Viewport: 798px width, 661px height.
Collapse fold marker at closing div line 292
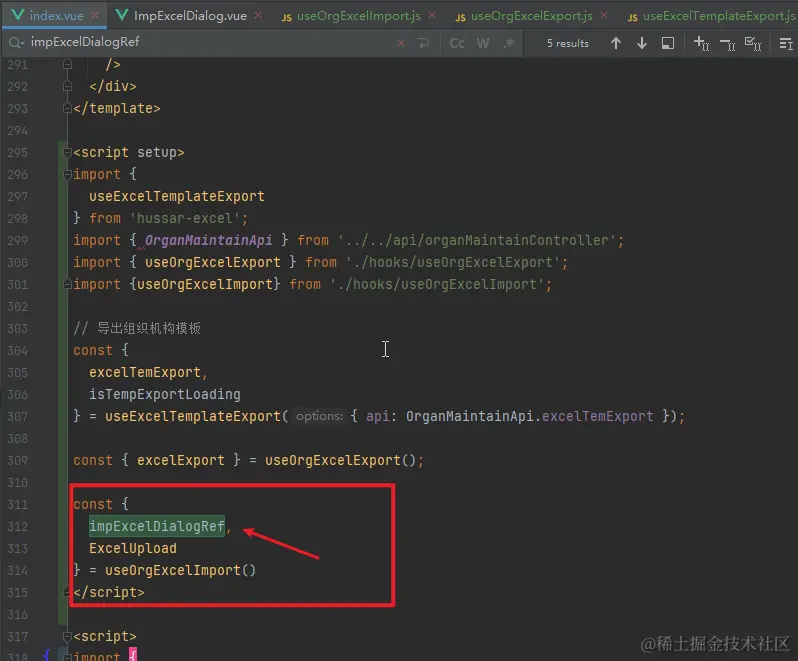click(67, 86)
